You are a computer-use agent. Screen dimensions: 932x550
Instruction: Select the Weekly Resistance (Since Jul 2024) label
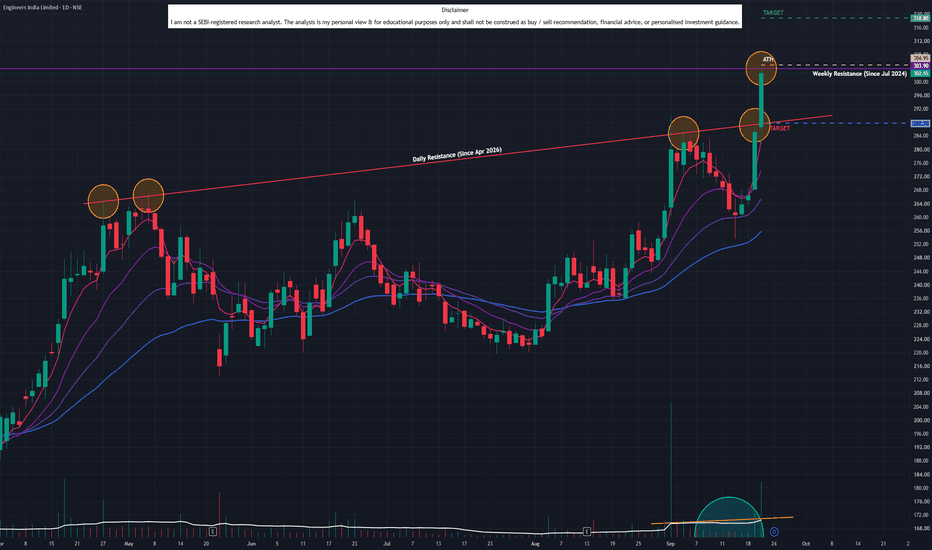click(x=859, y=74)
